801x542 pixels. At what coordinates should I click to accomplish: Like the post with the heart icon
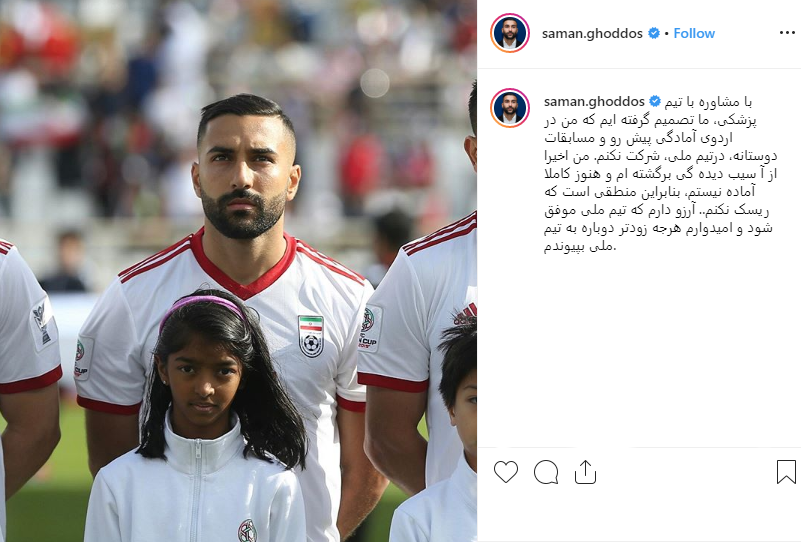(506, 472)
